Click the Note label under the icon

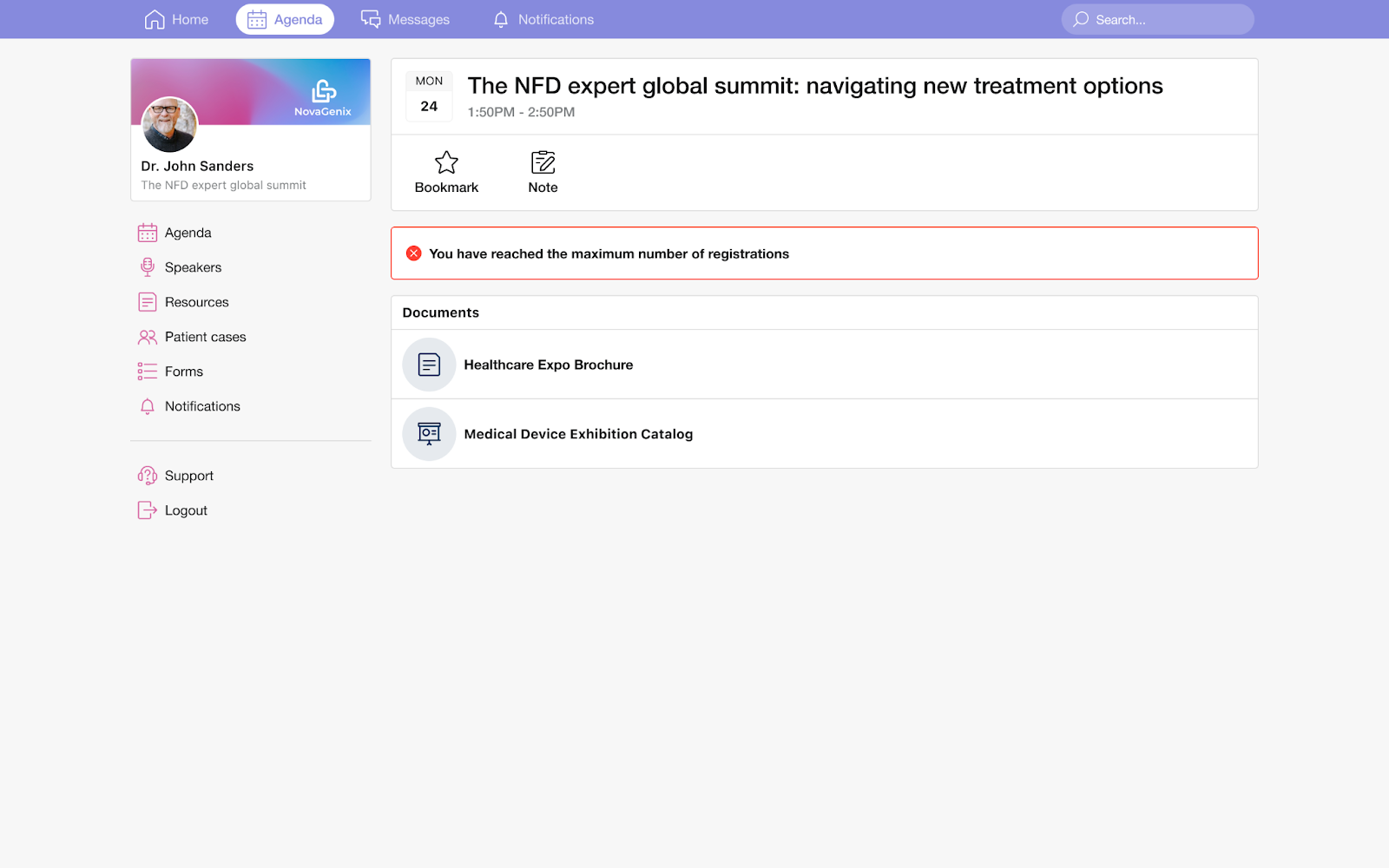tap(543, 187)
